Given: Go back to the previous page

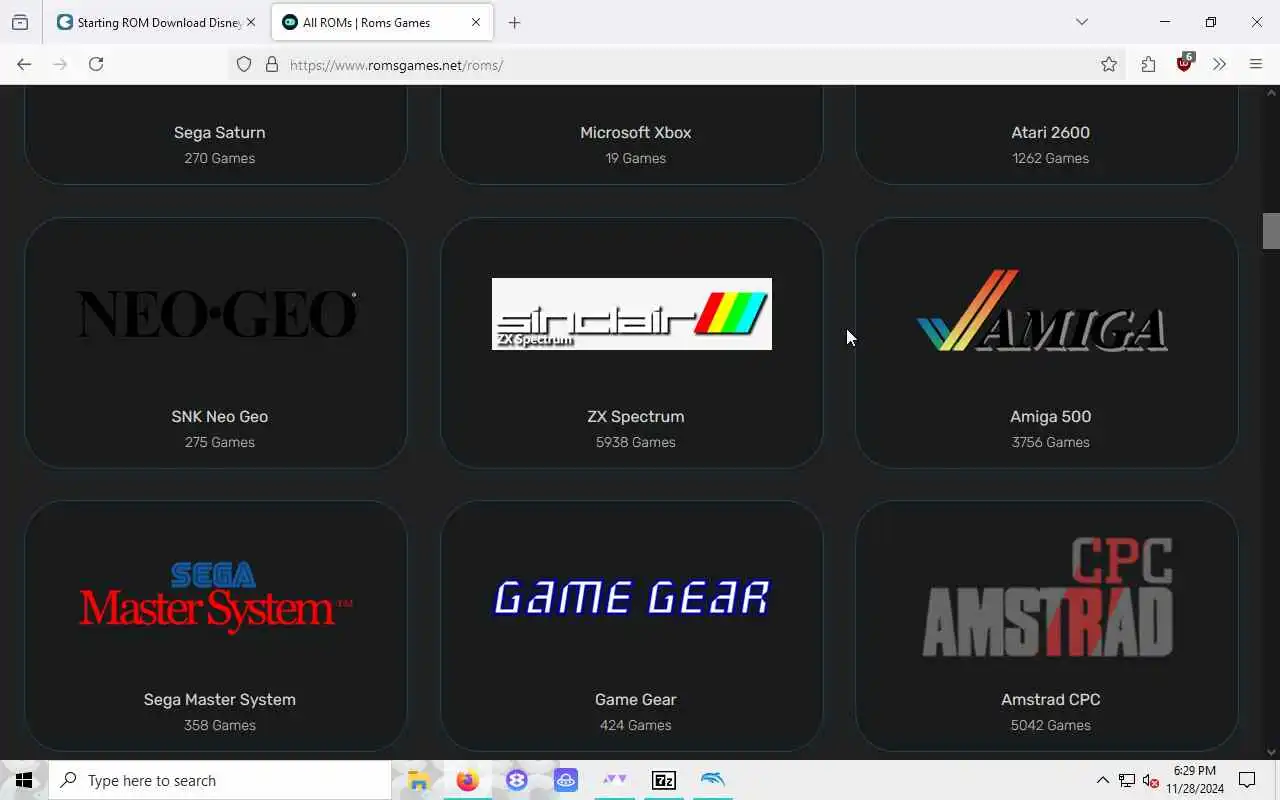Looking at the screenshot, I should (24, 64).
